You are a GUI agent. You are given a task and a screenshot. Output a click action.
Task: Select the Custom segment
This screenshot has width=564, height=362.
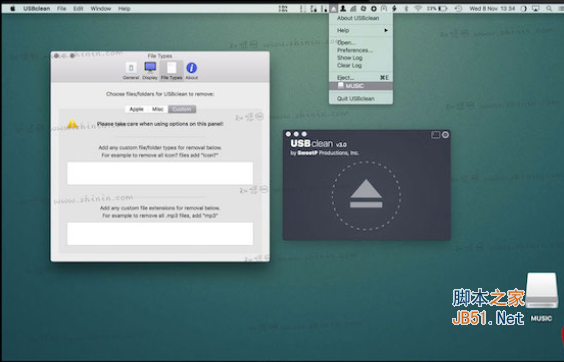(x=182, y=109)
